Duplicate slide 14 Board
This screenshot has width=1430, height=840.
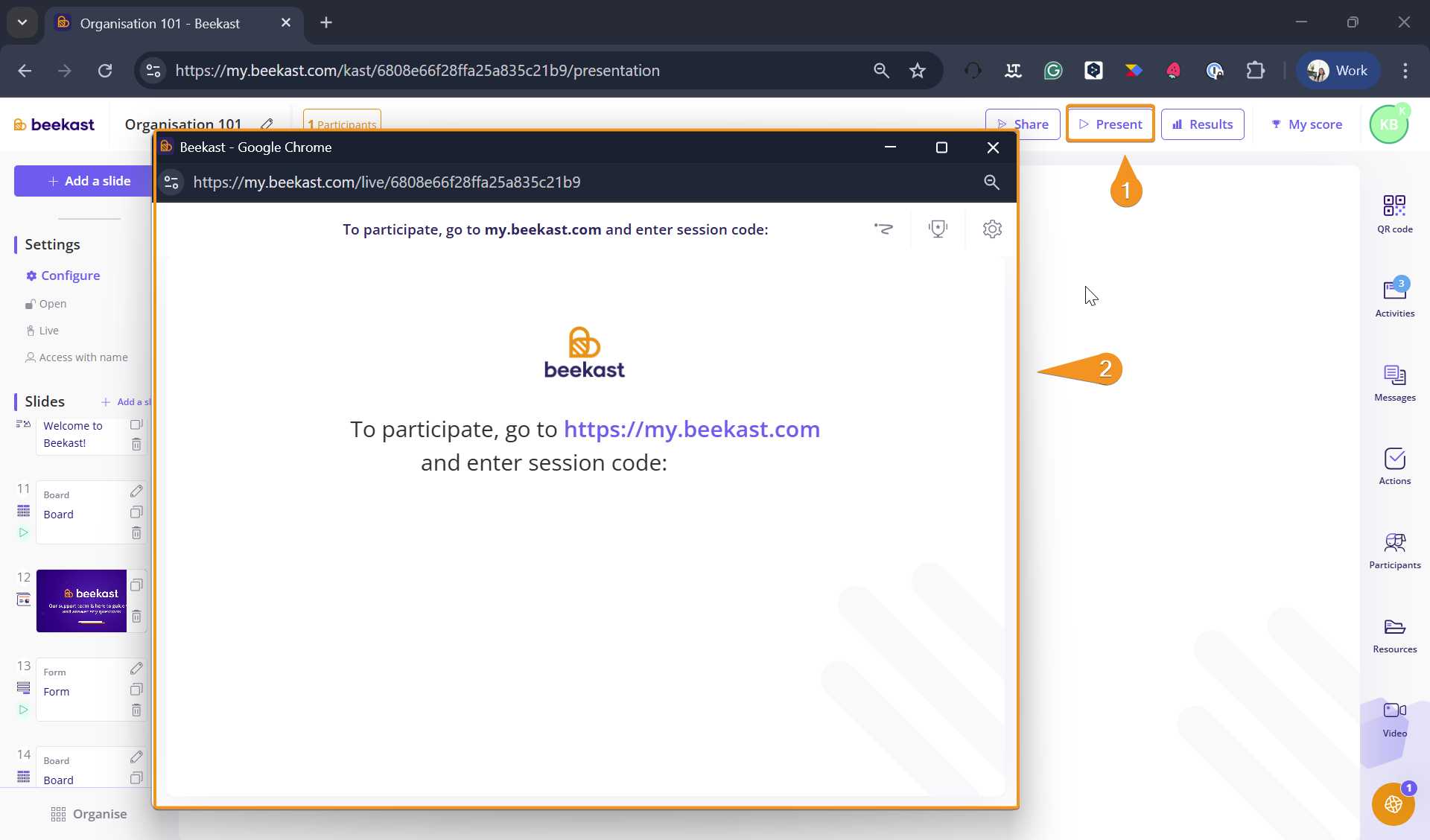pyautogui.click(x=136, y=777)
